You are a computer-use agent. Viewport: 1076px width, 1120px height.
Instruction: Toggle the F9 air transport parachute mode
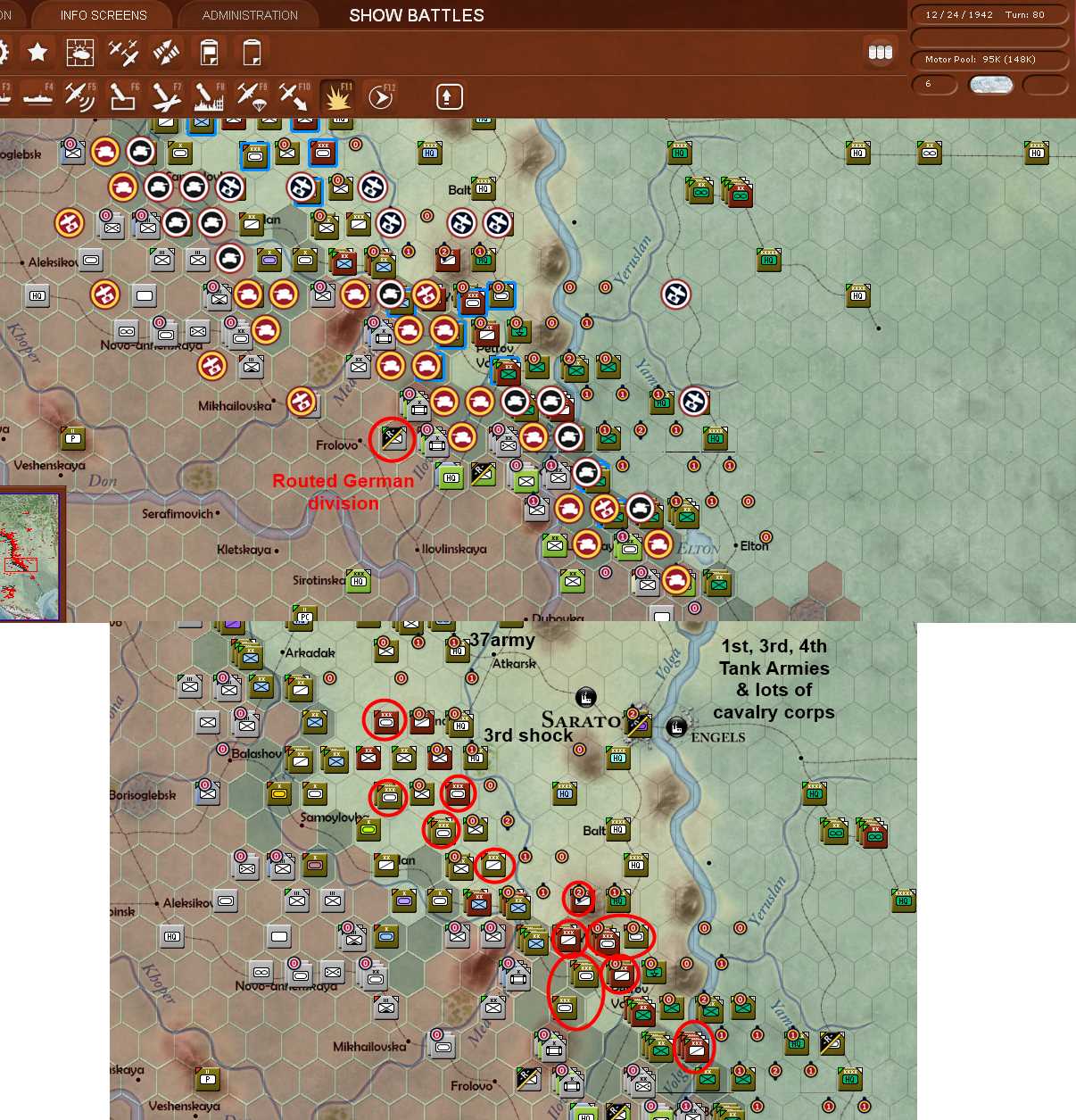[x=252, y=95]
